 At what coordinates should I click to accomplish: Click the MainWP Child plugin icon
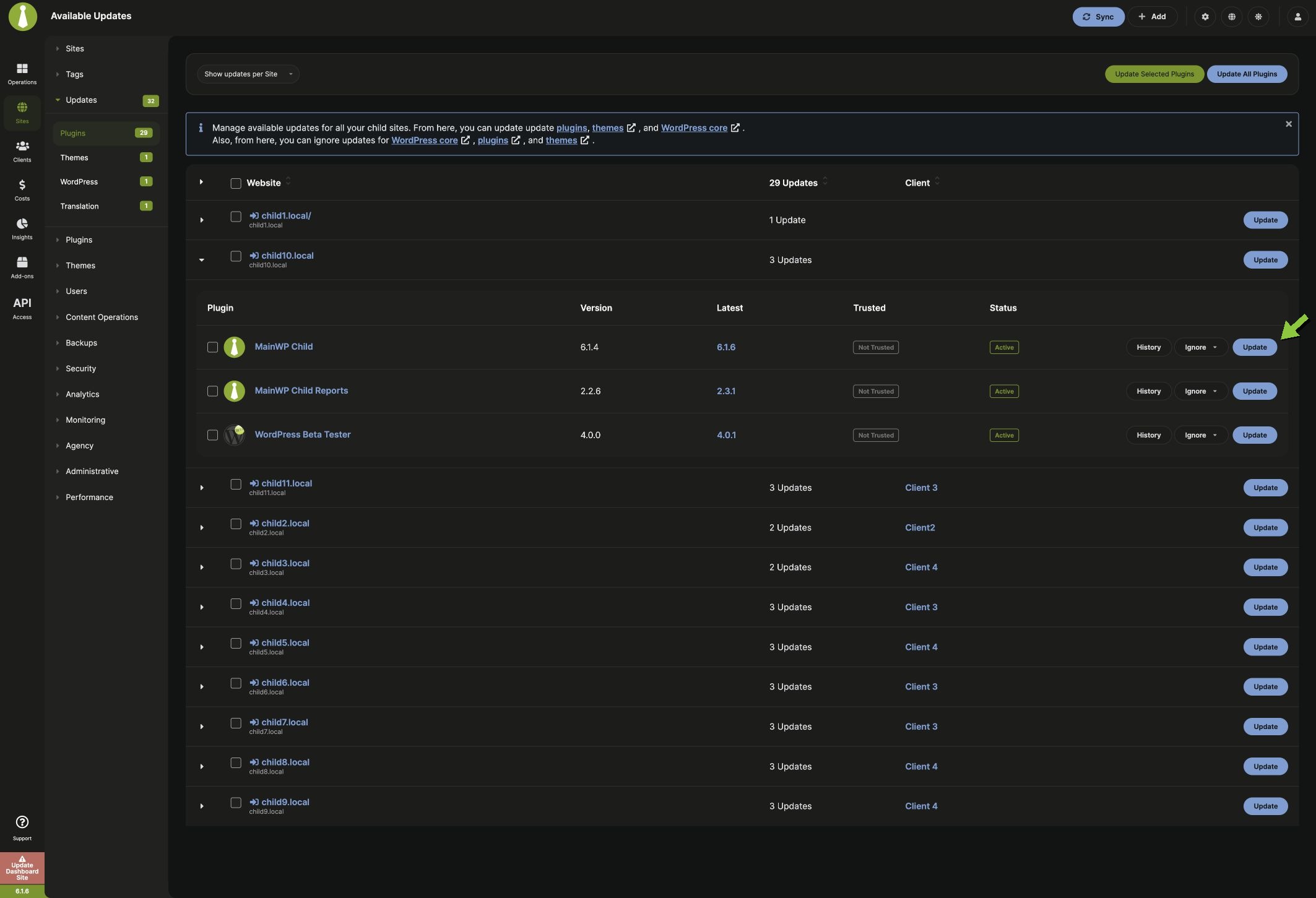(x=235, y=347)
